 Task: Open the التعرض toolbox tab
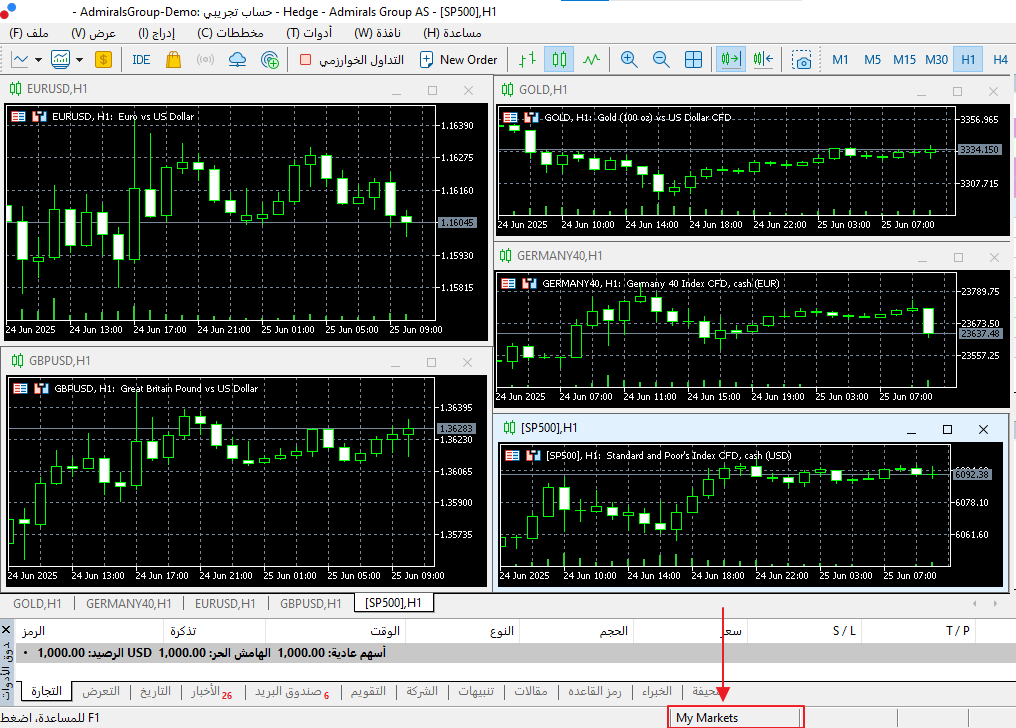[101, 691]
